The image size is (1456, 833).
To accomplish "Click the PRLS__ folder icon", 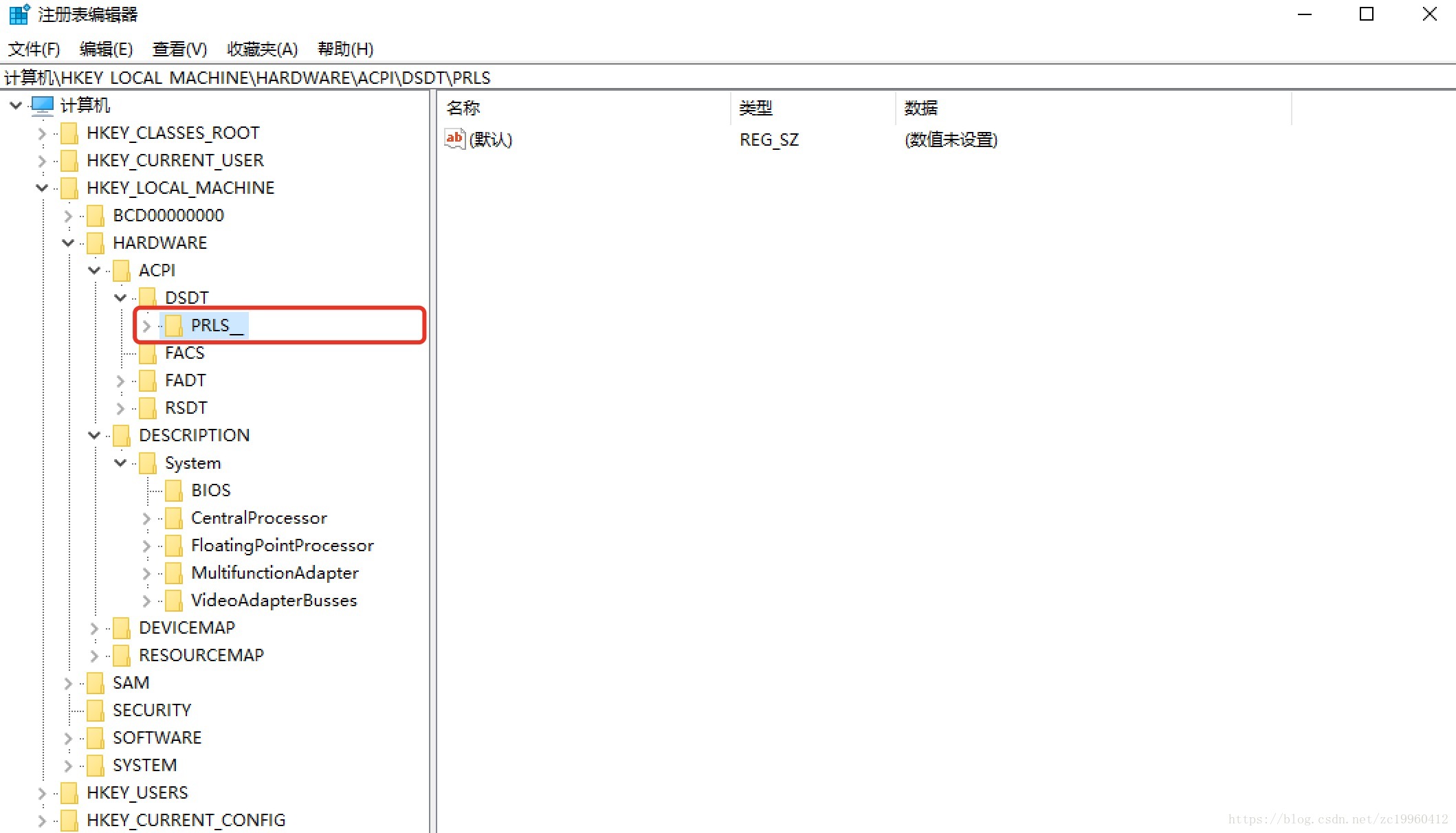I will 174,326.
